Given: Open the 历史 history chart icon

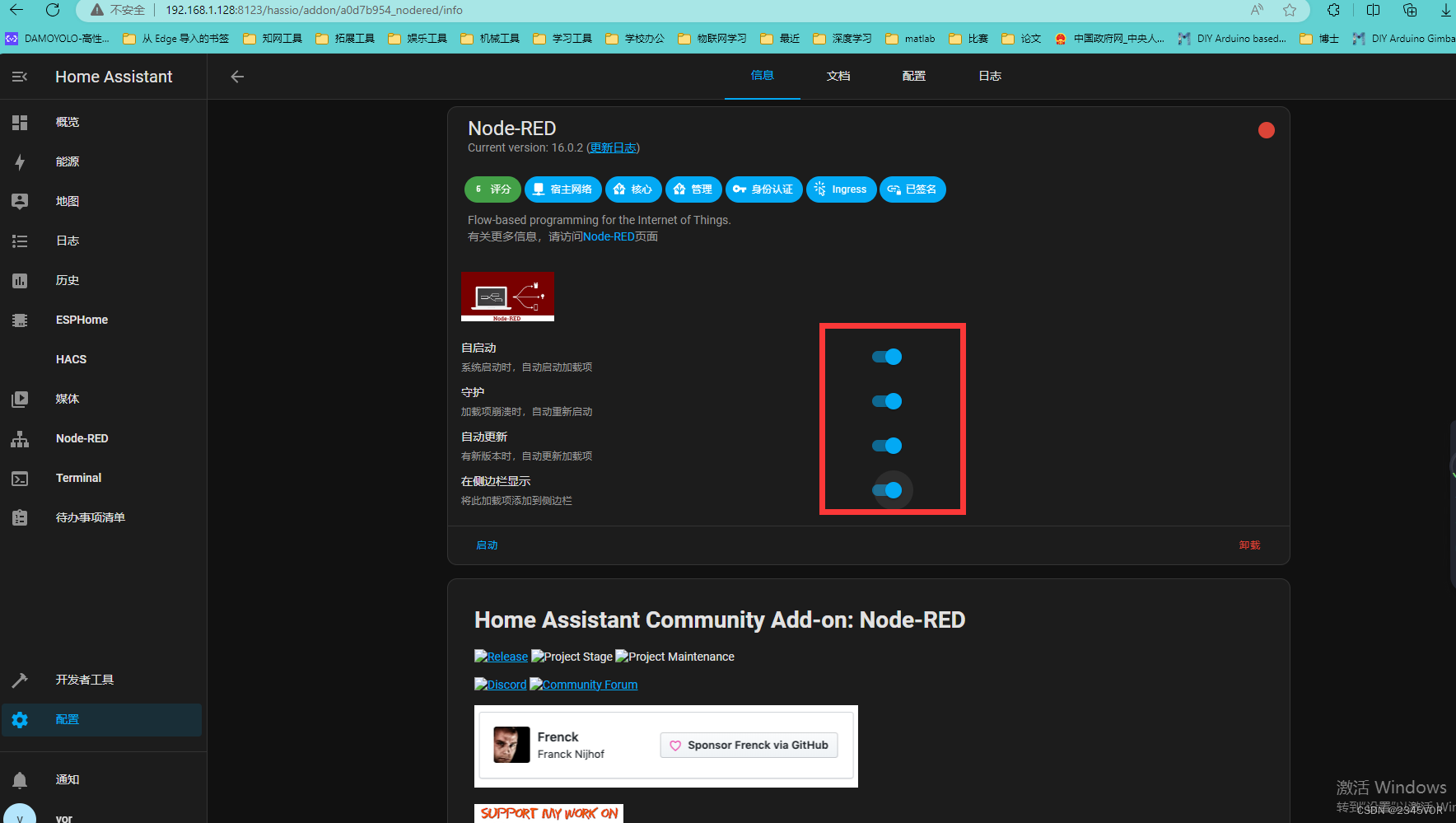Looking at the screenshot, I should click(20, 280).
